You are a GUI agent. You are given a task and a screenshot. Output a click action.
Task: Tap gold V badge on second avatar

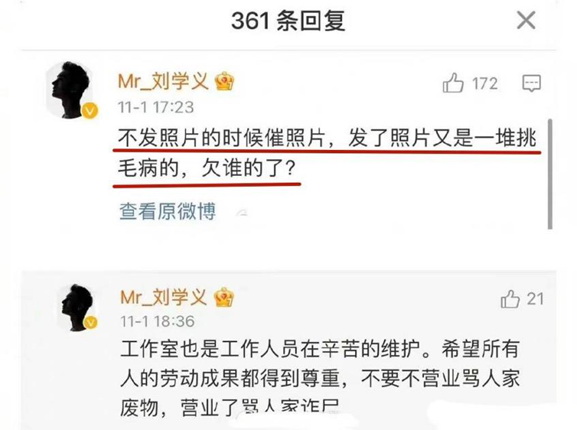tap(91, 323)
